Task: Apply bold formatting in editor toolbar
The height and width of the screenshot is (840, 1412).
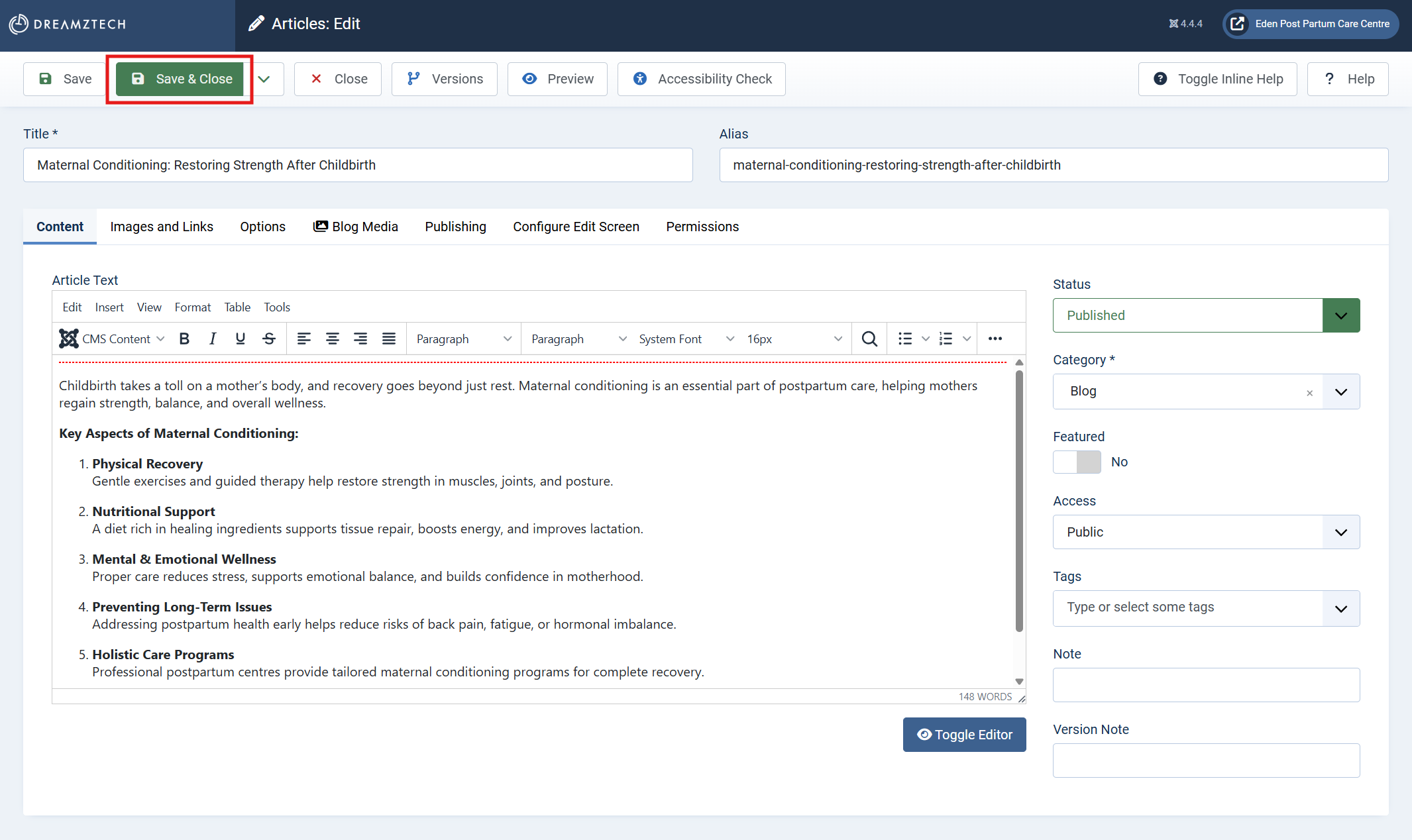Action: (x=184, y=339)
